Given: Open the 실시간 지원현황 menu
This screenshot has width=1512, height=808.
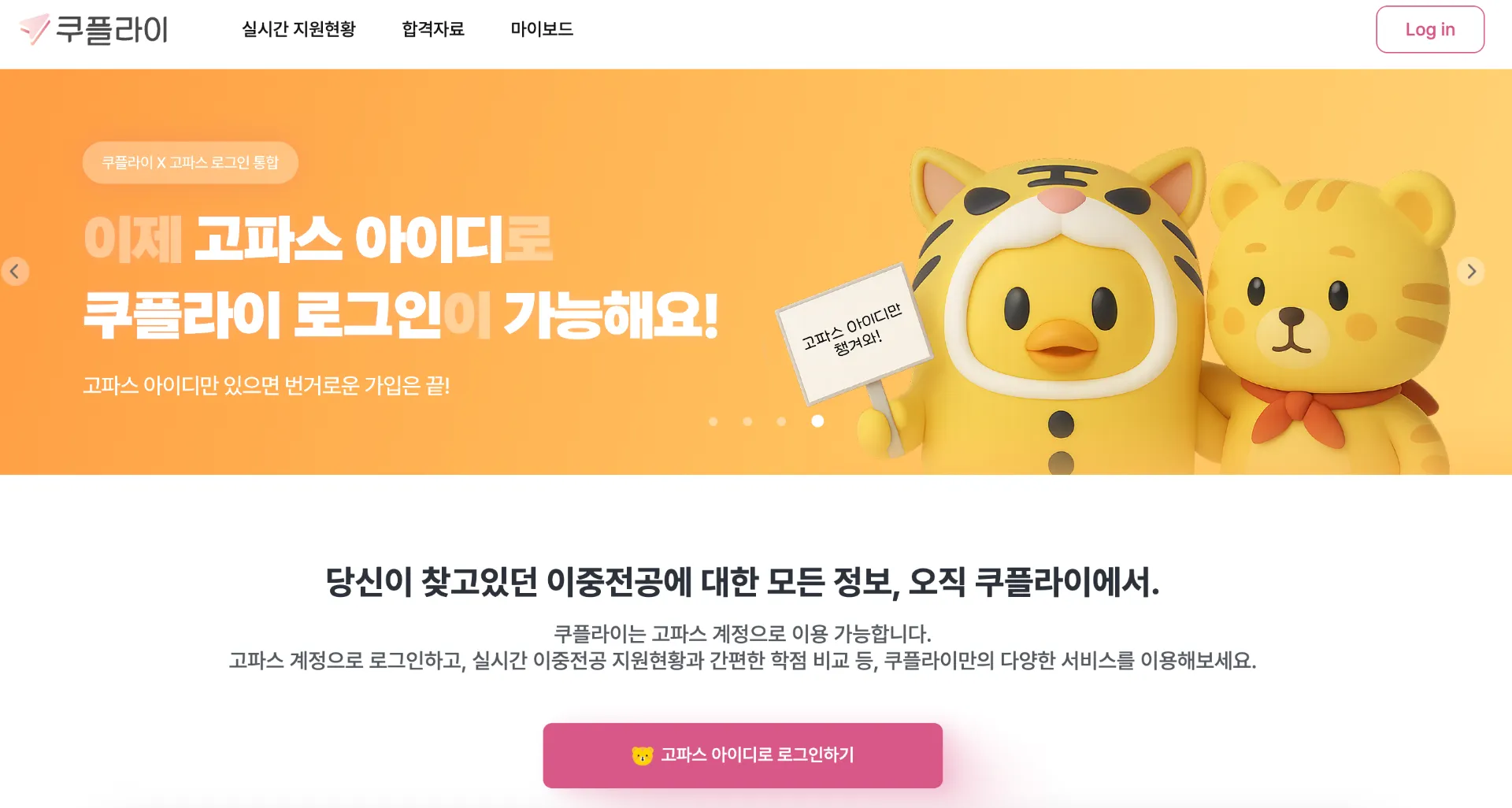Looking at the screenshot, I should point(298,29).
